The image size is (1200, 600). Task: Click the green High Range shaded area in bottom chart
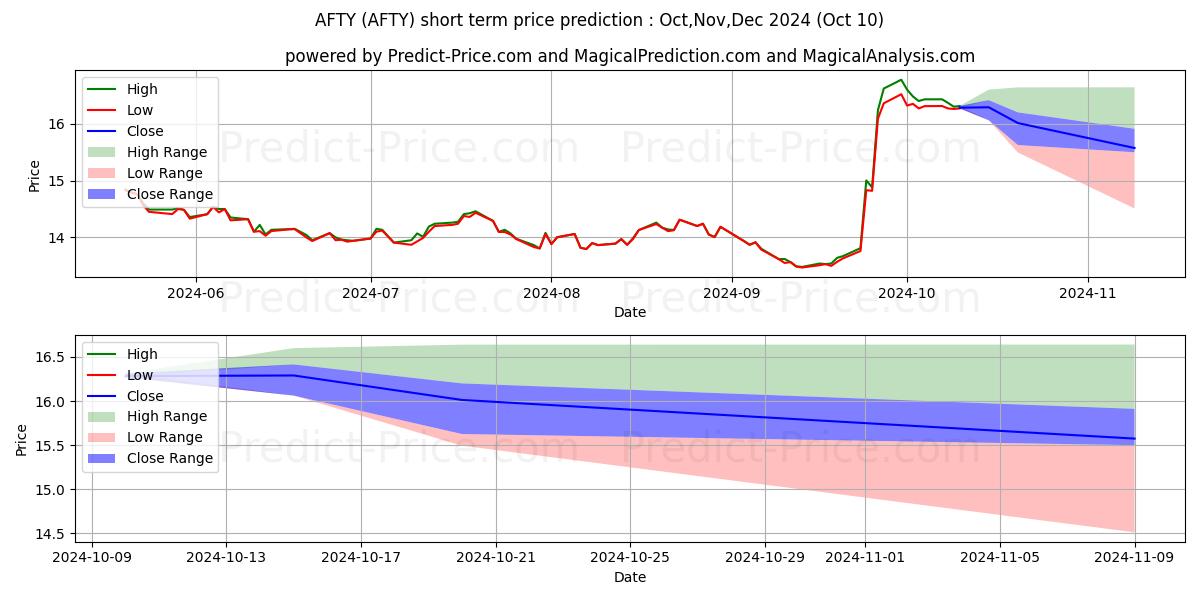tap(800, 370)
